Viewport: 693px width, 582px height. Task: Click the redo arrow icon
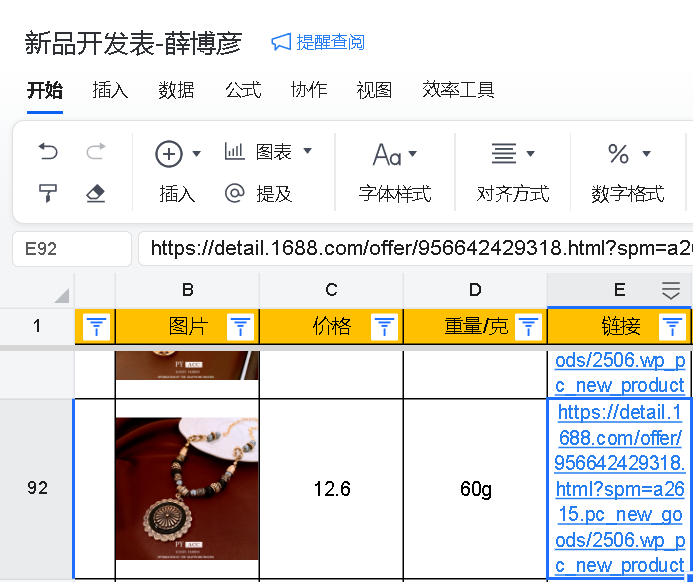click(x=96, y=152)
